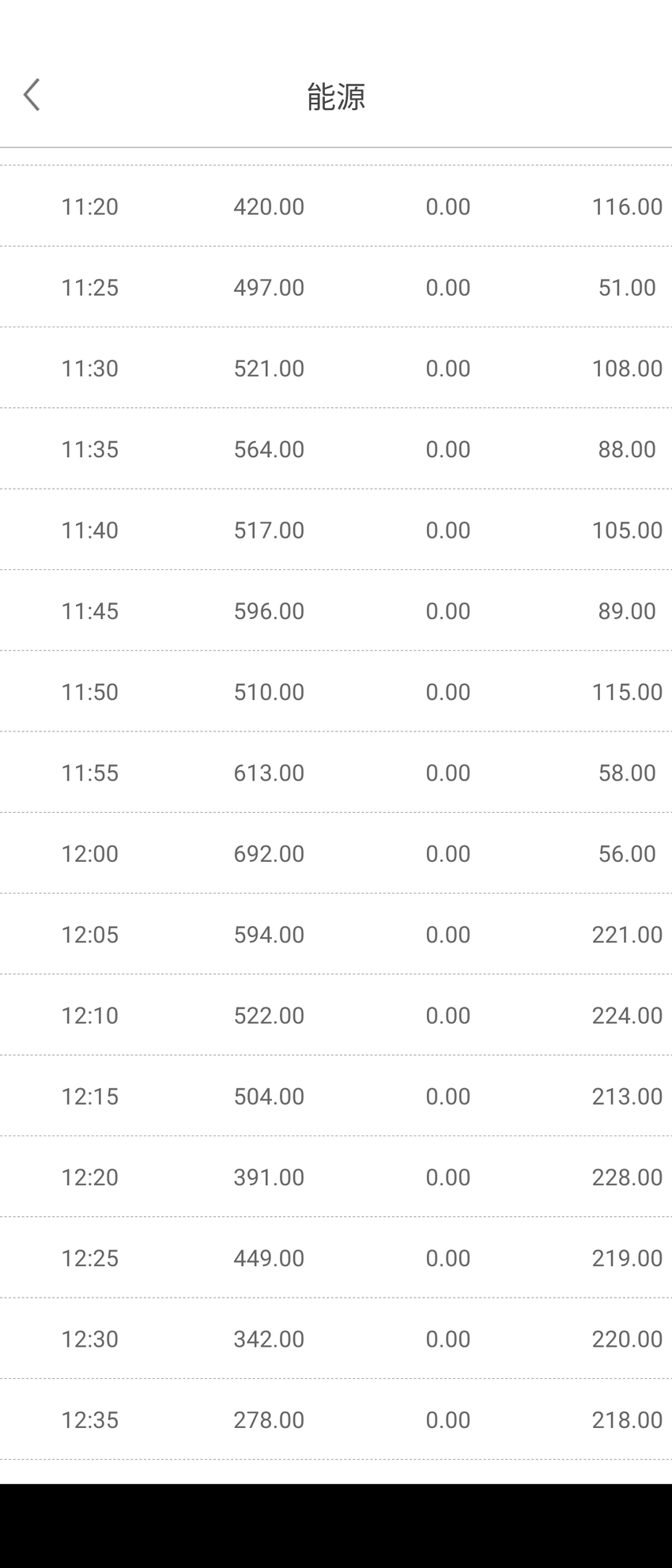Select the 12:10 time row

pyautogui.click(x=336, y=1015)
